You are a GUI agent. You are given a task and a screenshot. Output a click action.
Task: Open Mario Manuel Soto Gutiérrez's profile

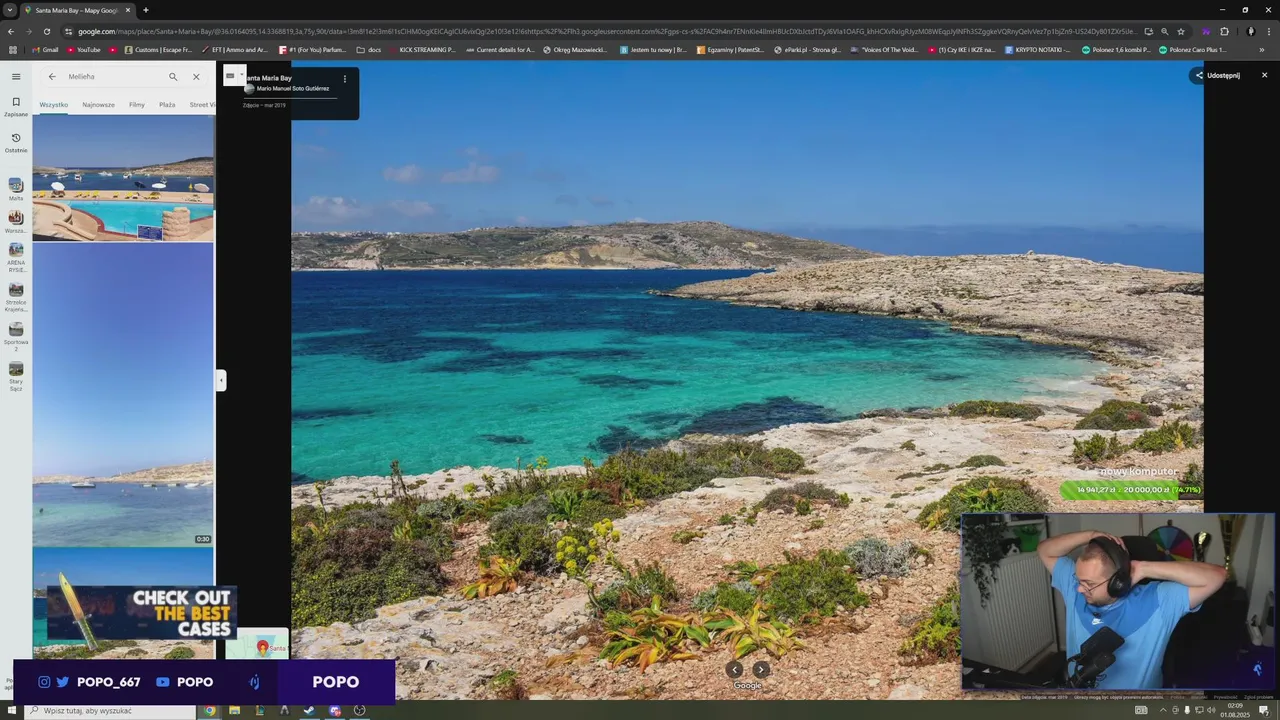point(287,89)
